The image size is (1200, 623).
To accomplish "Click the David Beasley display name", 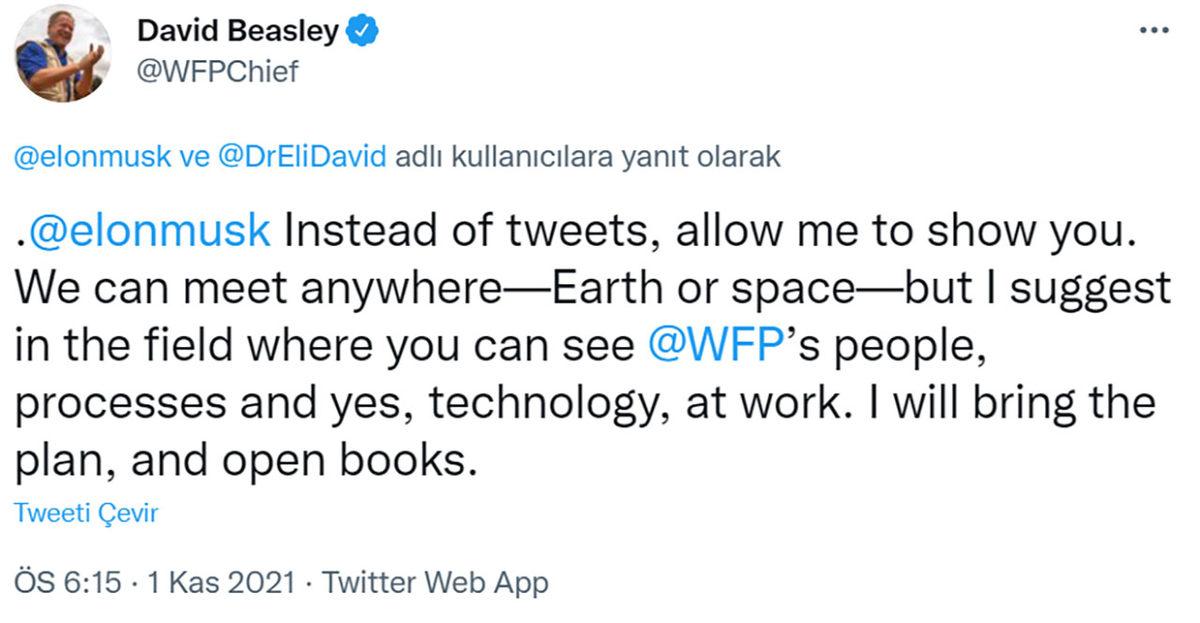I will click(238, 33).
